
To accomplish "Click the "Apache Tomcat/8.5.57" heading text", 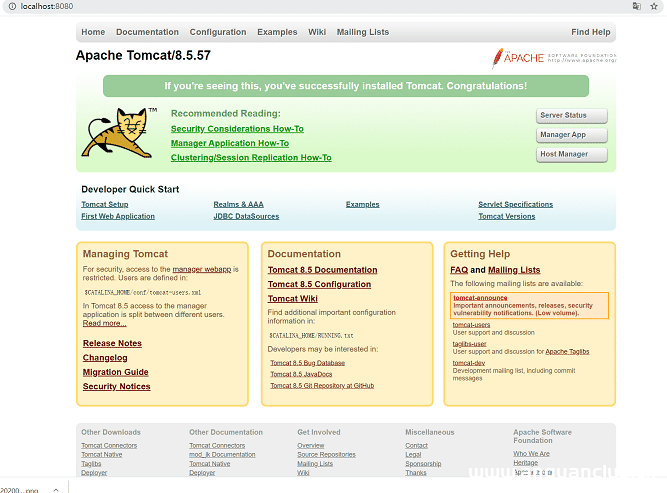I will click(x=143, y=55).
